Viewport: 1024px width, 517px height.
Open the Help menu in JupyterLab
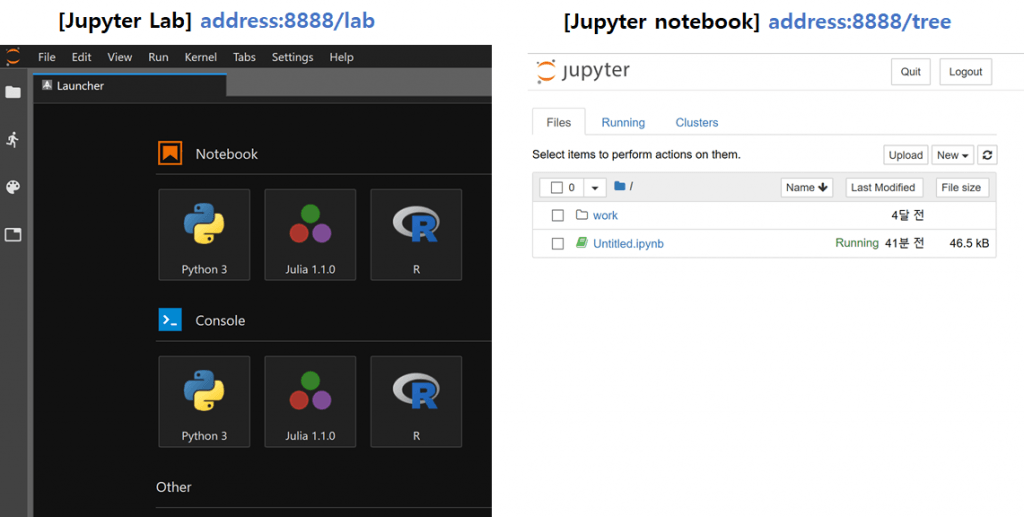(x=342, y=57)
